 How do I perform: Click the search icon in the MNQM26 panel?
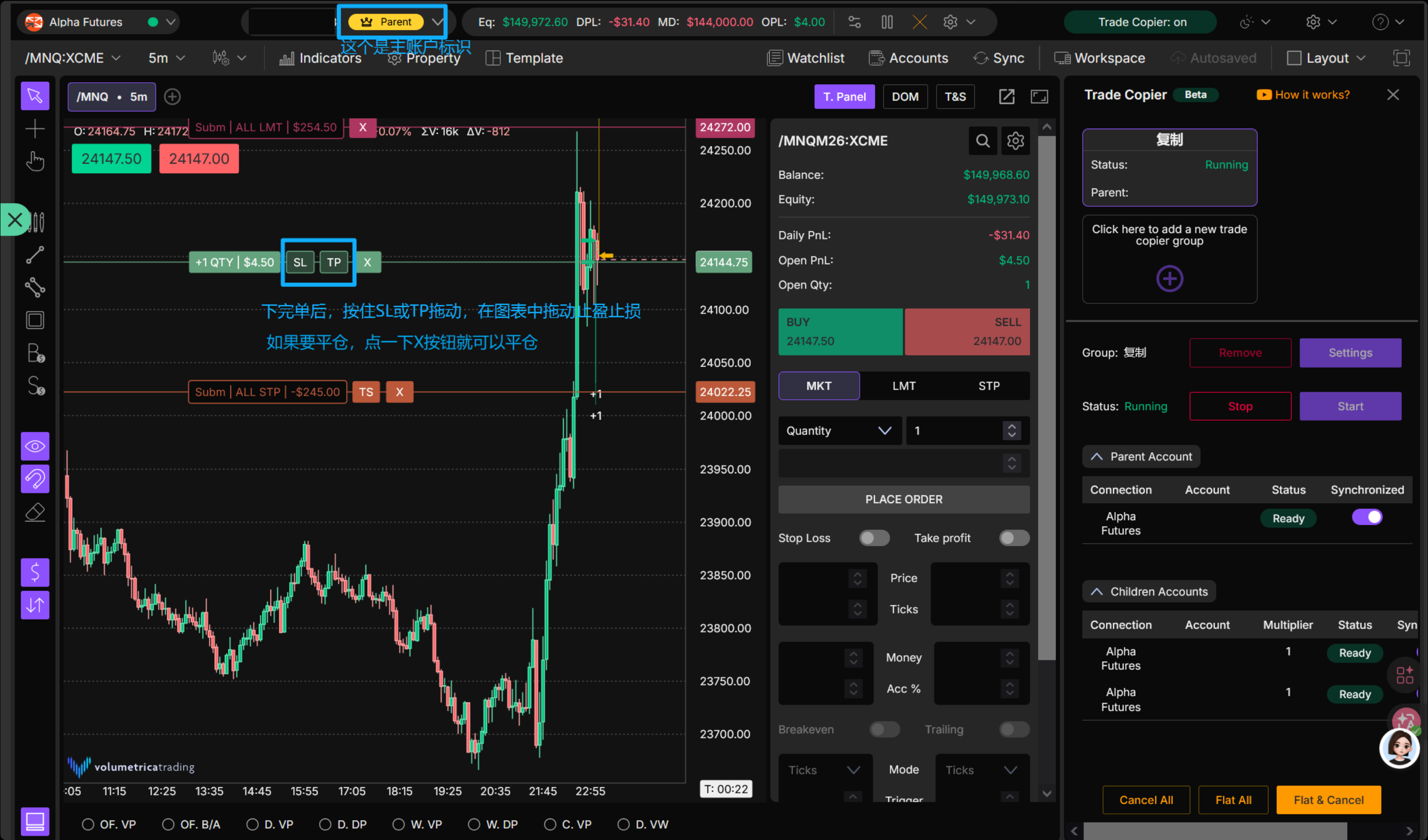pos(982,141)
